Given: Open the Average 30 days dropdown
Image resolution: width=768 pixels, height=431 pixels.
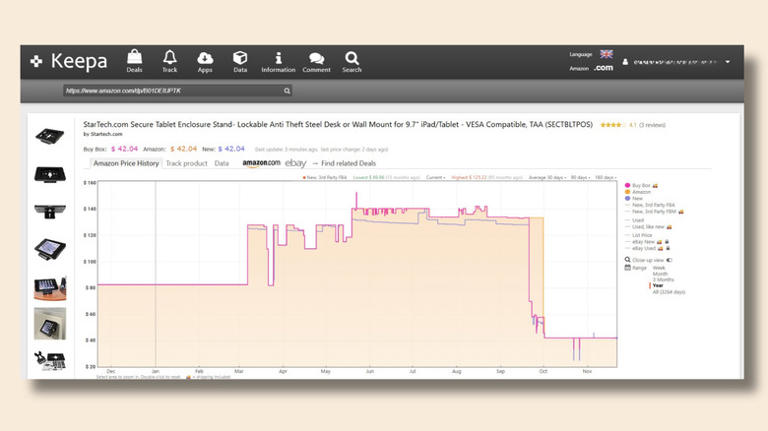Looking at the screenshot, I should tap(547, 177).
